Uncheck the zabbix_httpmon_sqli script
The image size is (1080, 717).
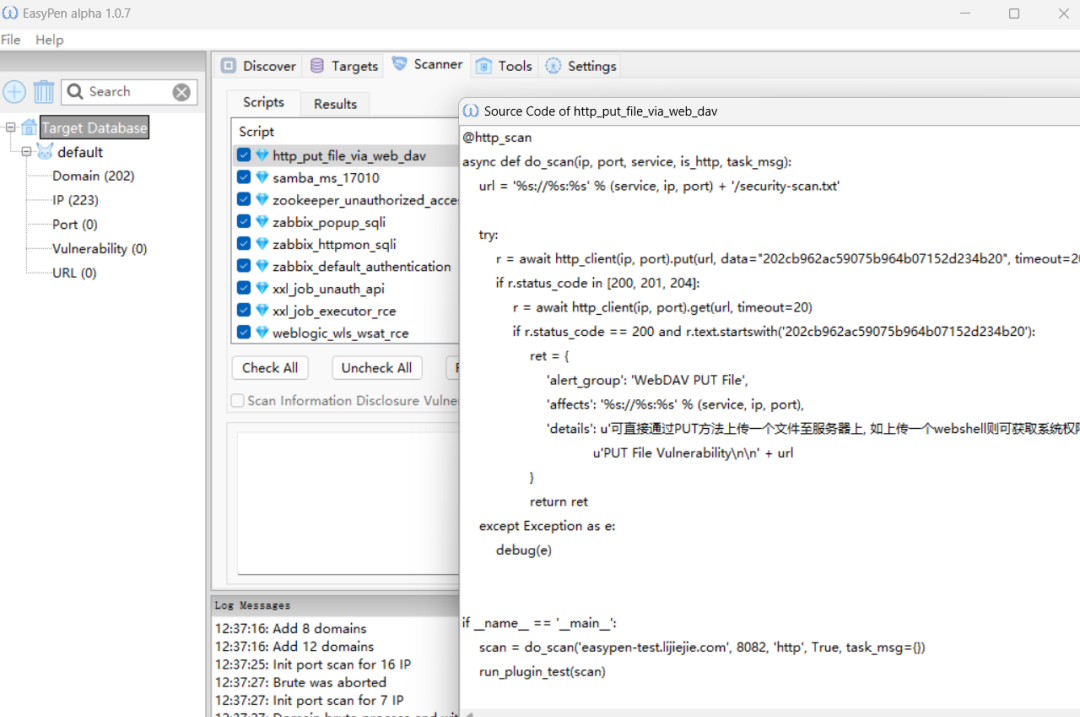[x=244, y=243]
